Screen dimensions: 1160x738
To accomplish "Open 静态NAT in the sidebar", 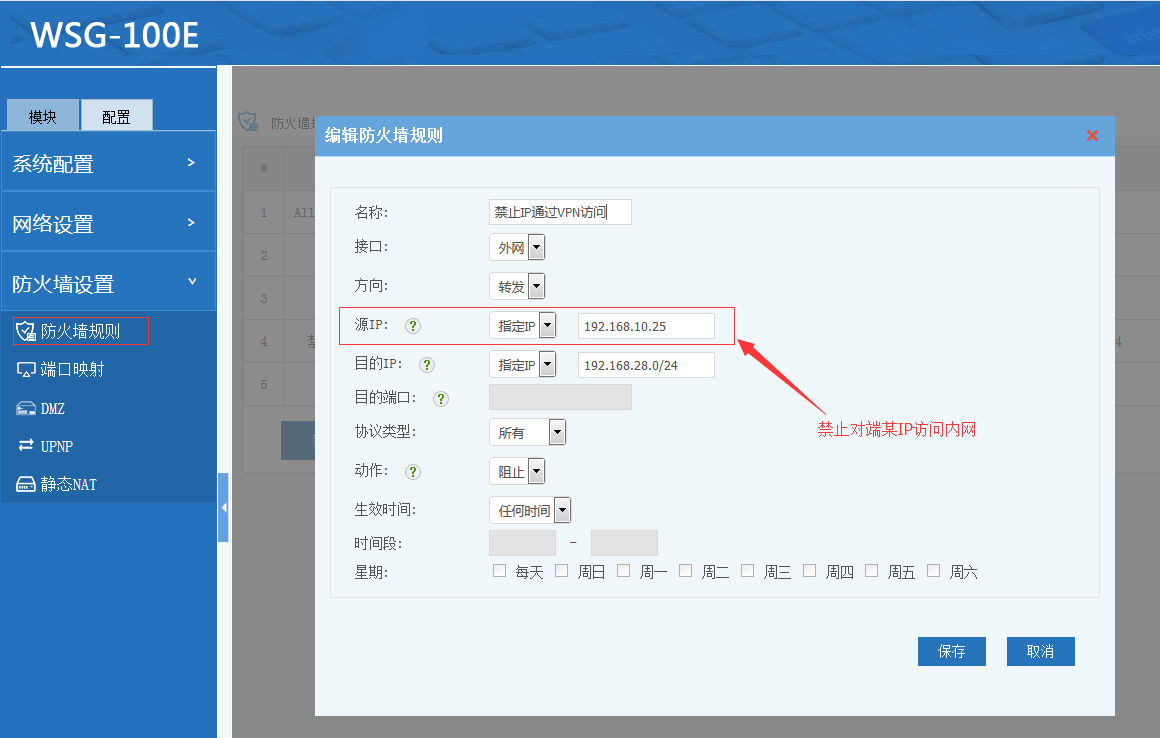I will [x=68, y=484].
